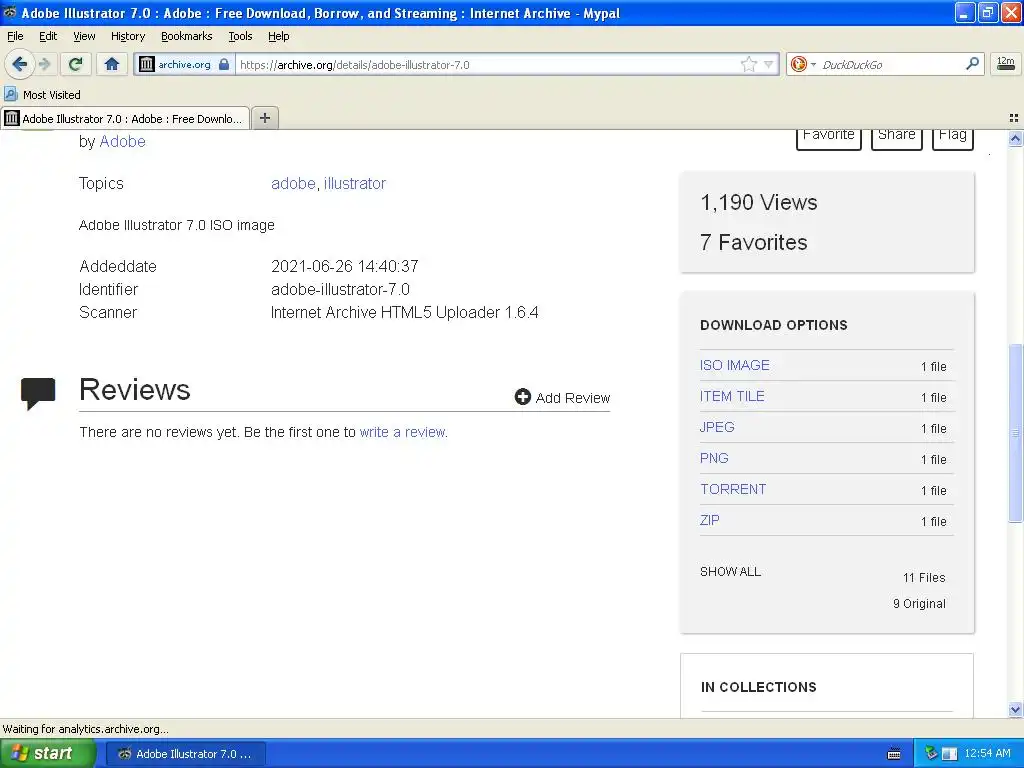Open the Most Visited bookmarks folder

(x=43, y=95)
